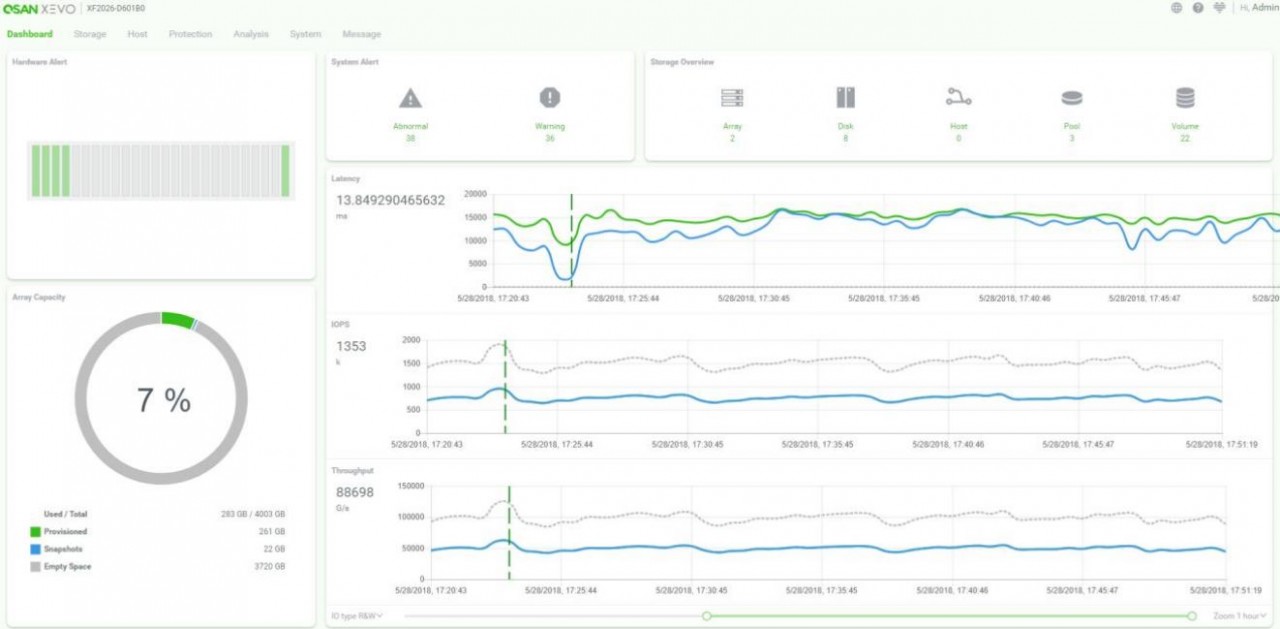Open the Hi, Admin user menu
The image size is (1280, 629).
tap(1258, 8)
